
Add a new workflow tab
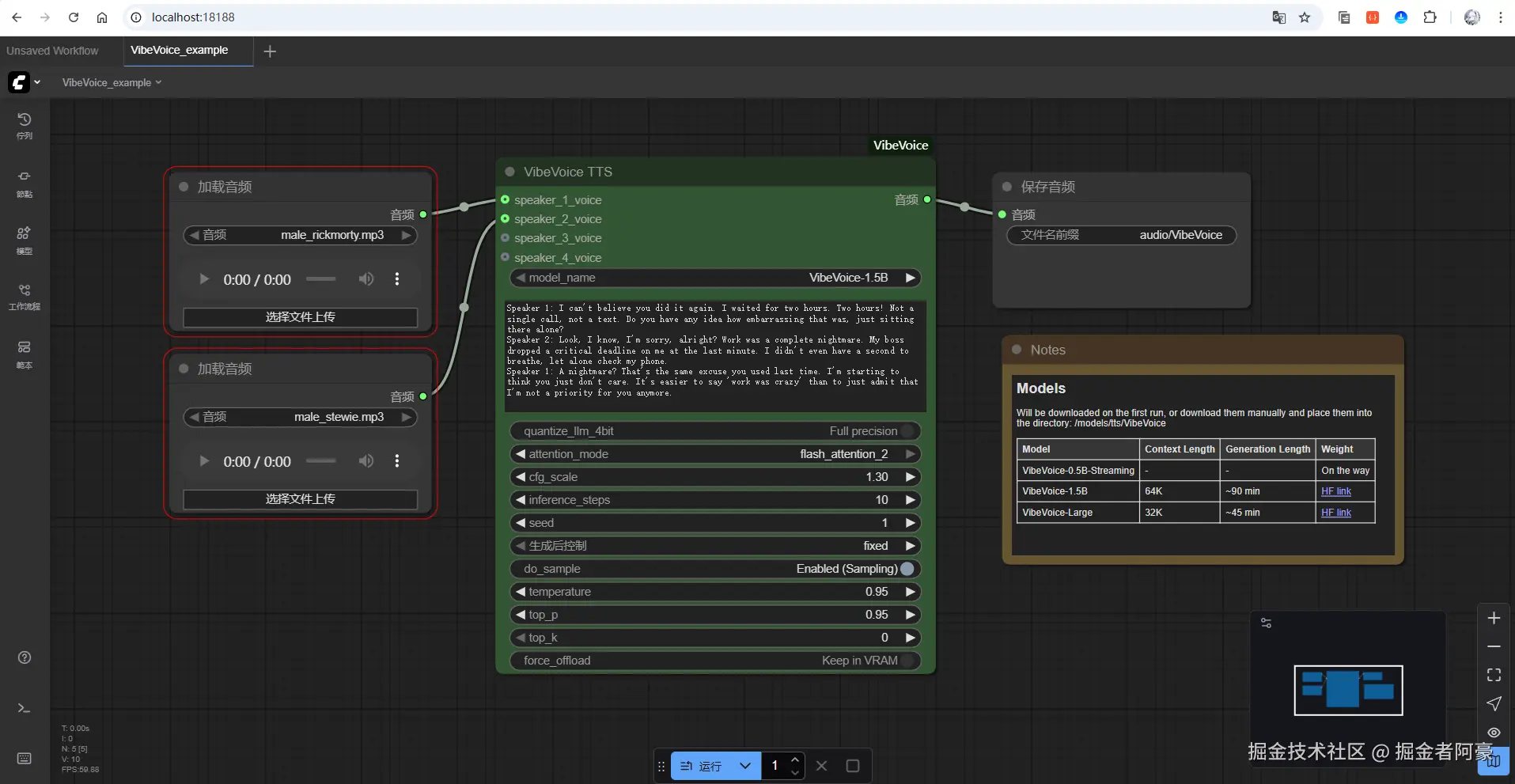[270, 51]
